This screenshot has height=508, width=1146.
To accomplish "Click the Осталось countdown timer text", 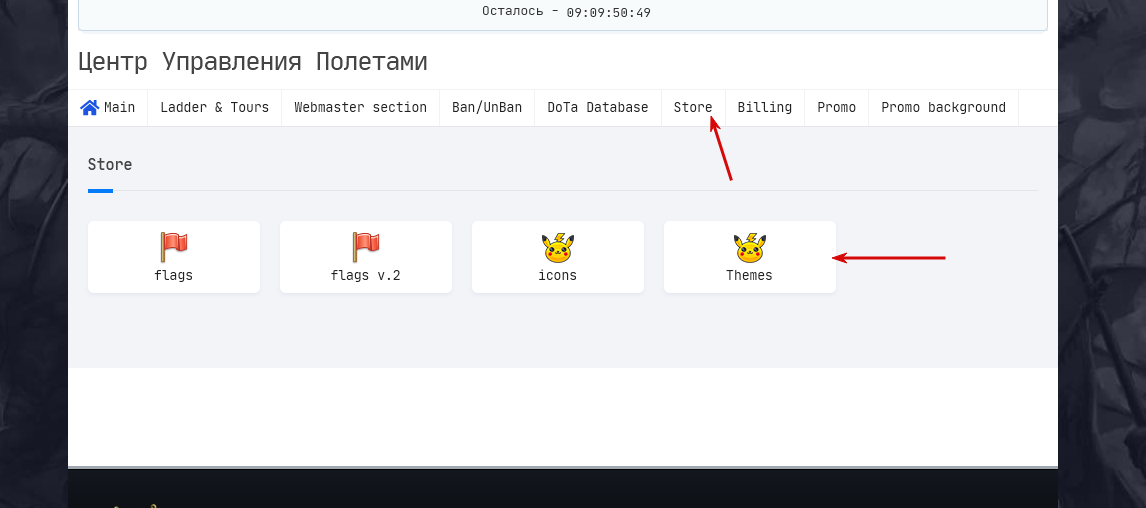I will click(566, 12).
